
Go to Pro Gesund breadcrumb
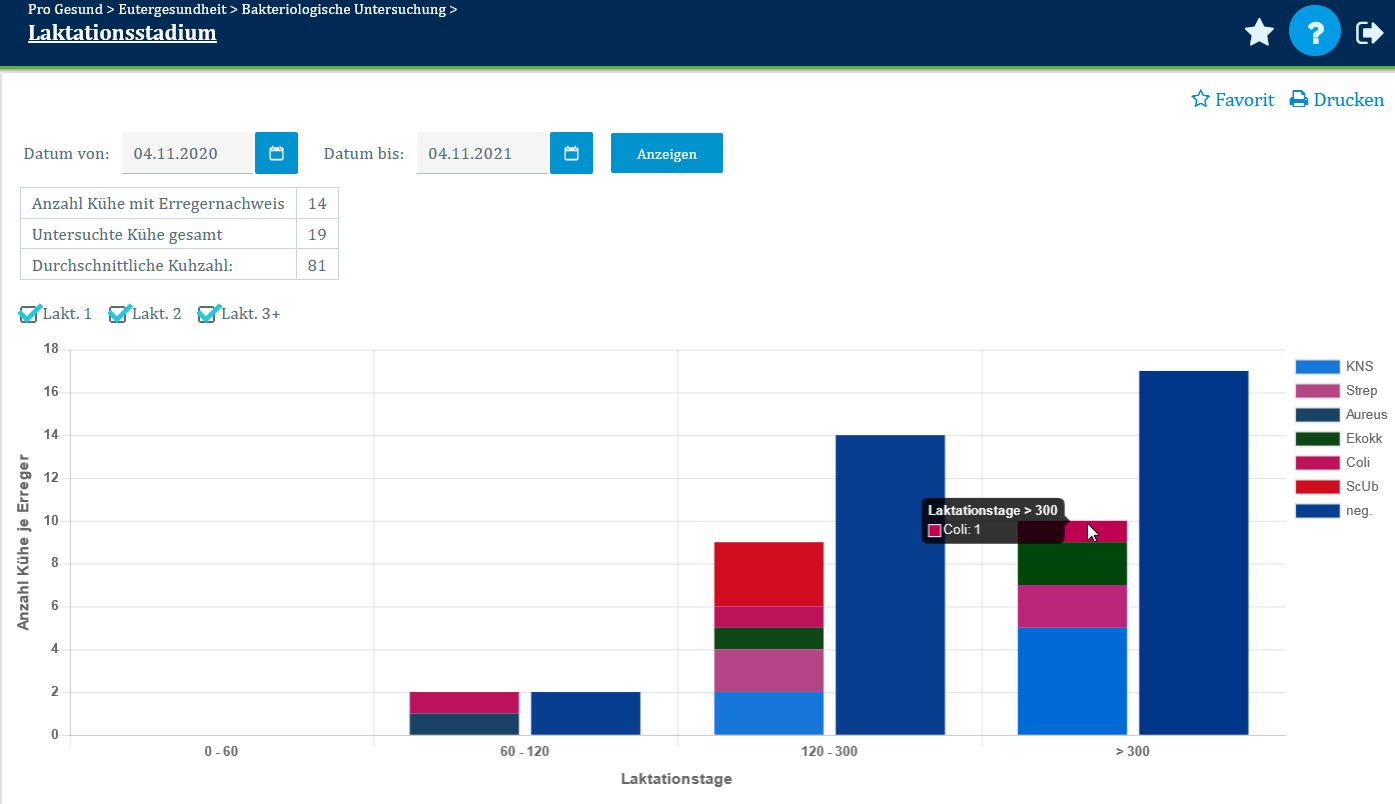65,10
